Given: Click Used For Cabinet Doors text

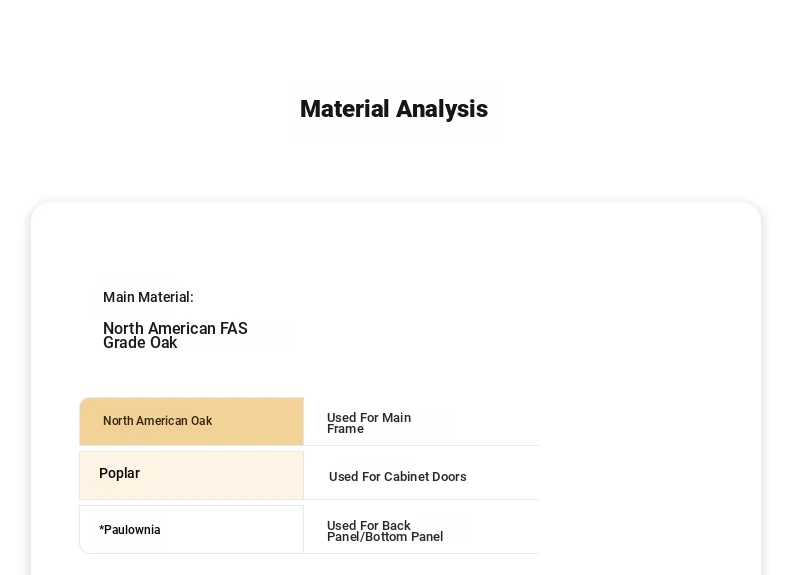Looking at the screenshot, I should (398, 477).
